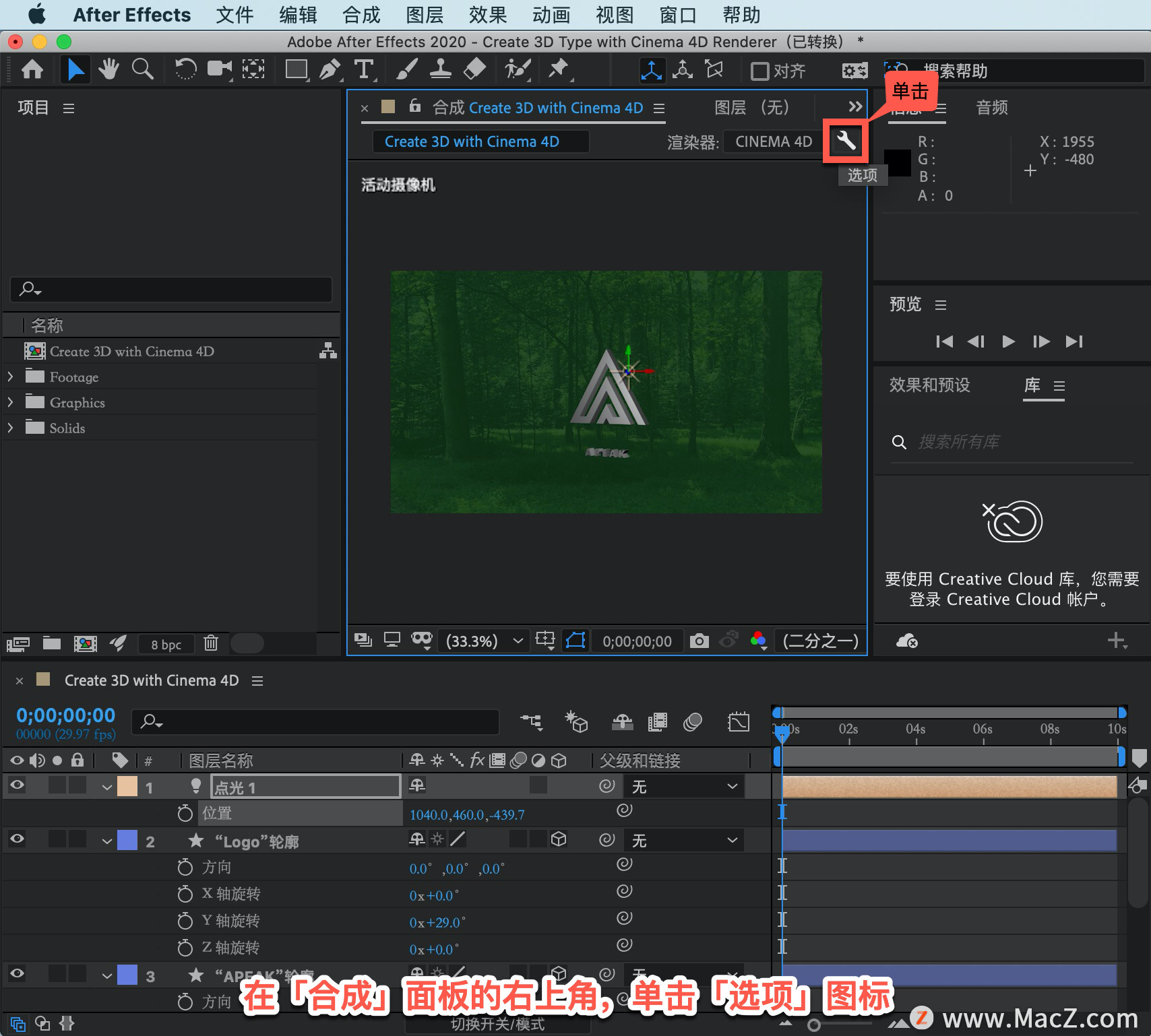Viewport: 1151px width, 1036px height.
Task: Select the Brush tool
Action: (x=406, y=69)
